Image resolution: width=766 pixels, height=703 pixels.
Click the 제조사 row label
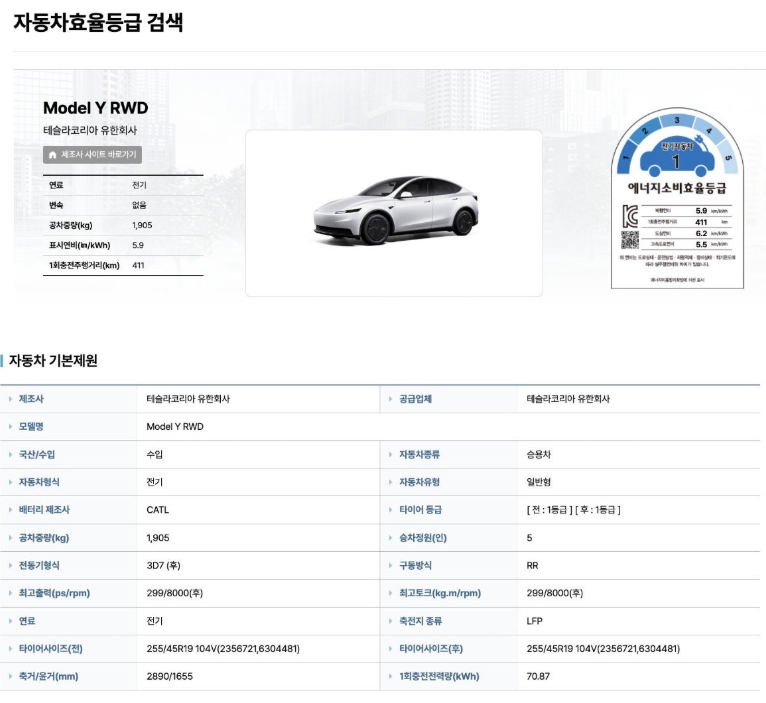tap(31, 399)
